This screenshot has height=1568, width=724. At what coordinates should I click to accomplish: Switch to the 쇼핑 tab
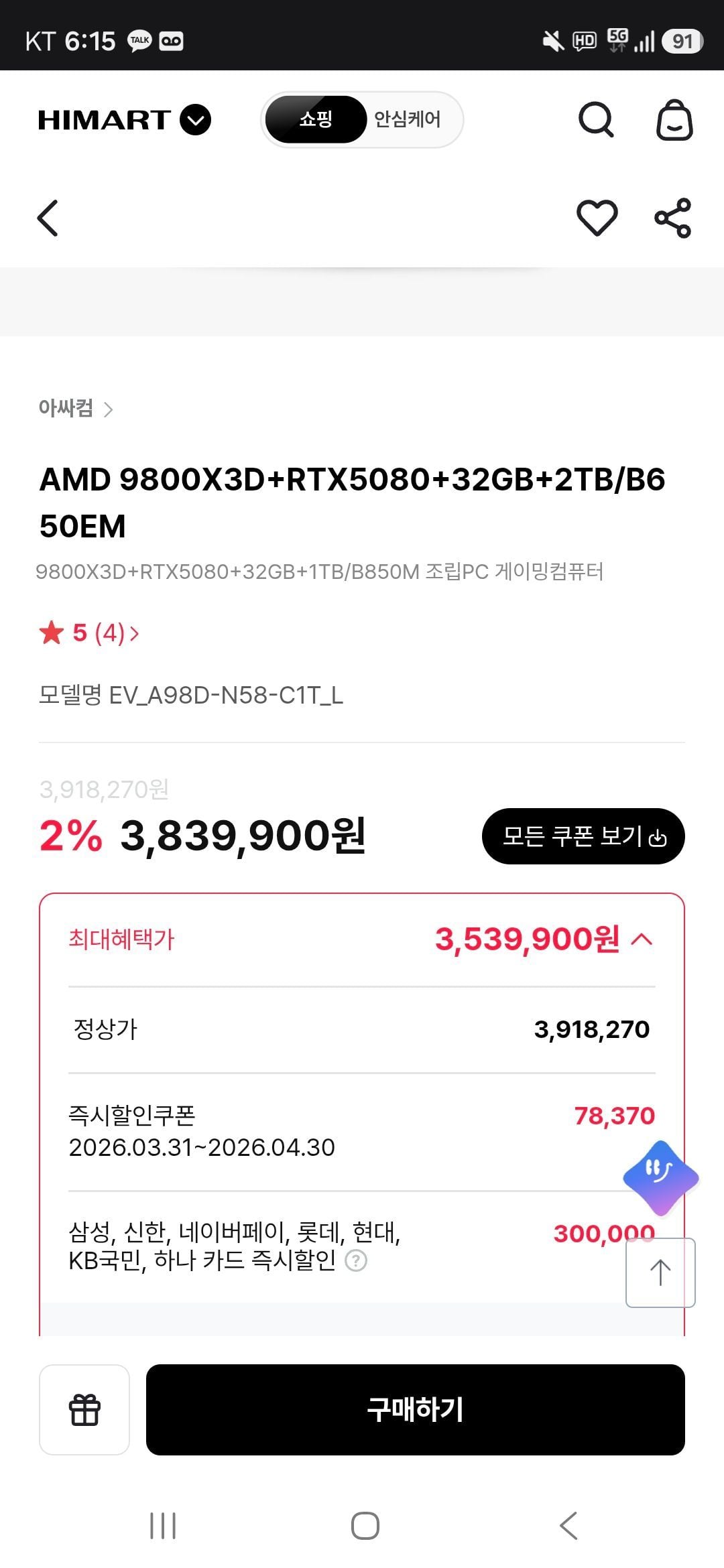pos(316,120)
